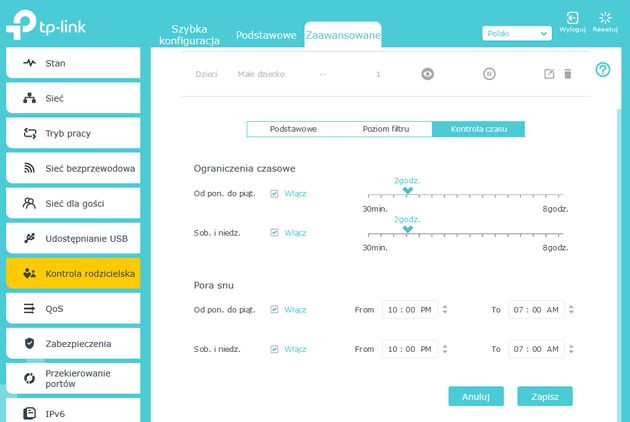The image size is (630, 422).
Task: Click the eye insights icon for Dzieci profile
Action: point(428,74)
